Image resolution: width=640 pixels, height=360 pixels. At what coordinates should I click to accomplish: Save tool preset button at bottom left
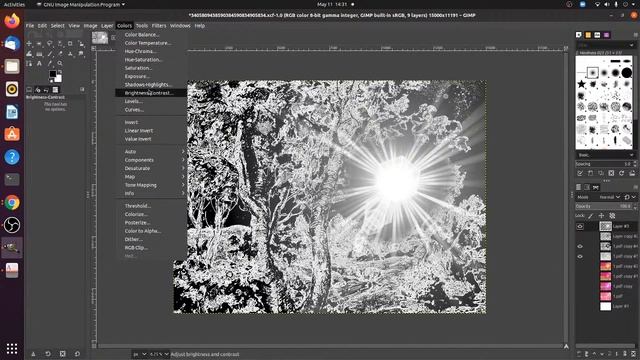33,354
